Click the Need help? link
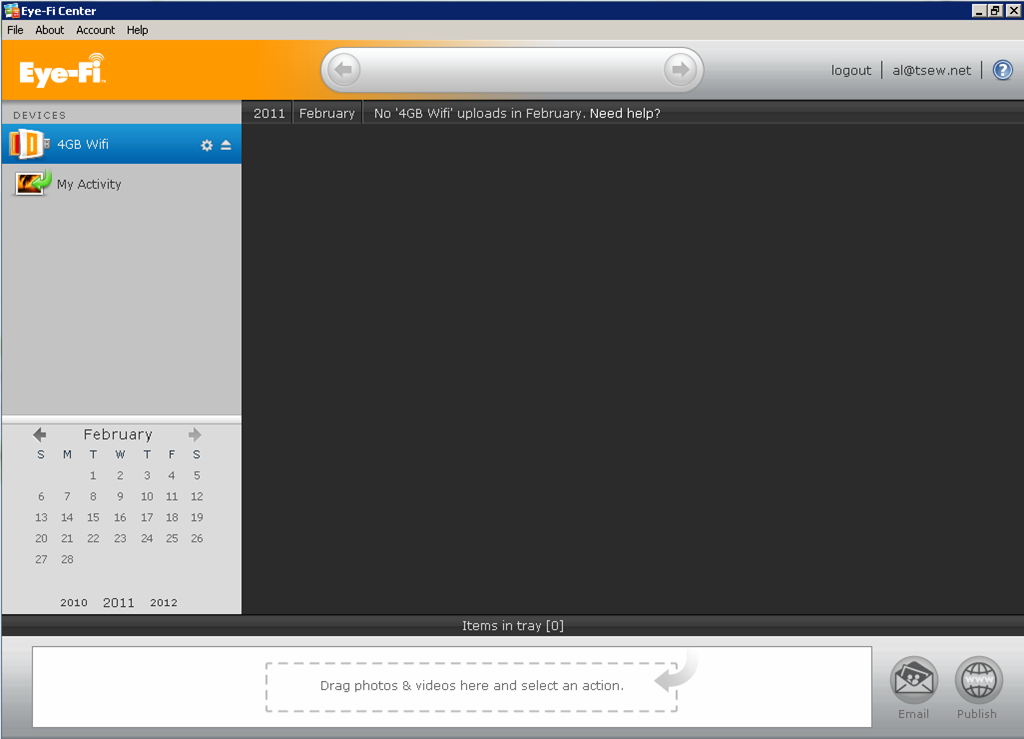The height and width of the screenshot is (739, 1024). coord(625,114)
